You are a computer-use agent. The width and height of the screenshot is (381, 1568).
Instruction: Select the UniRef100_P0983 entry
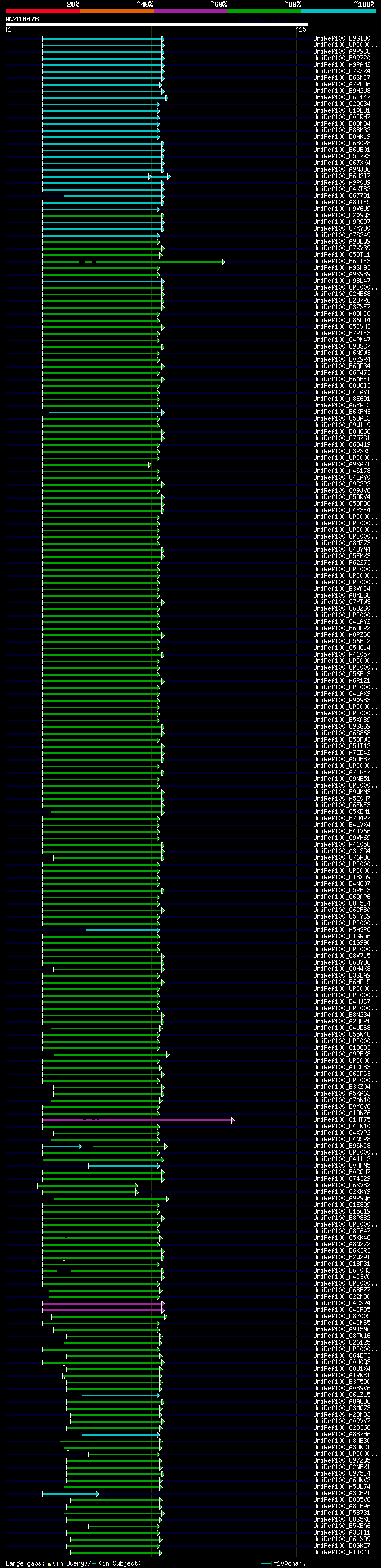(342, 701)
